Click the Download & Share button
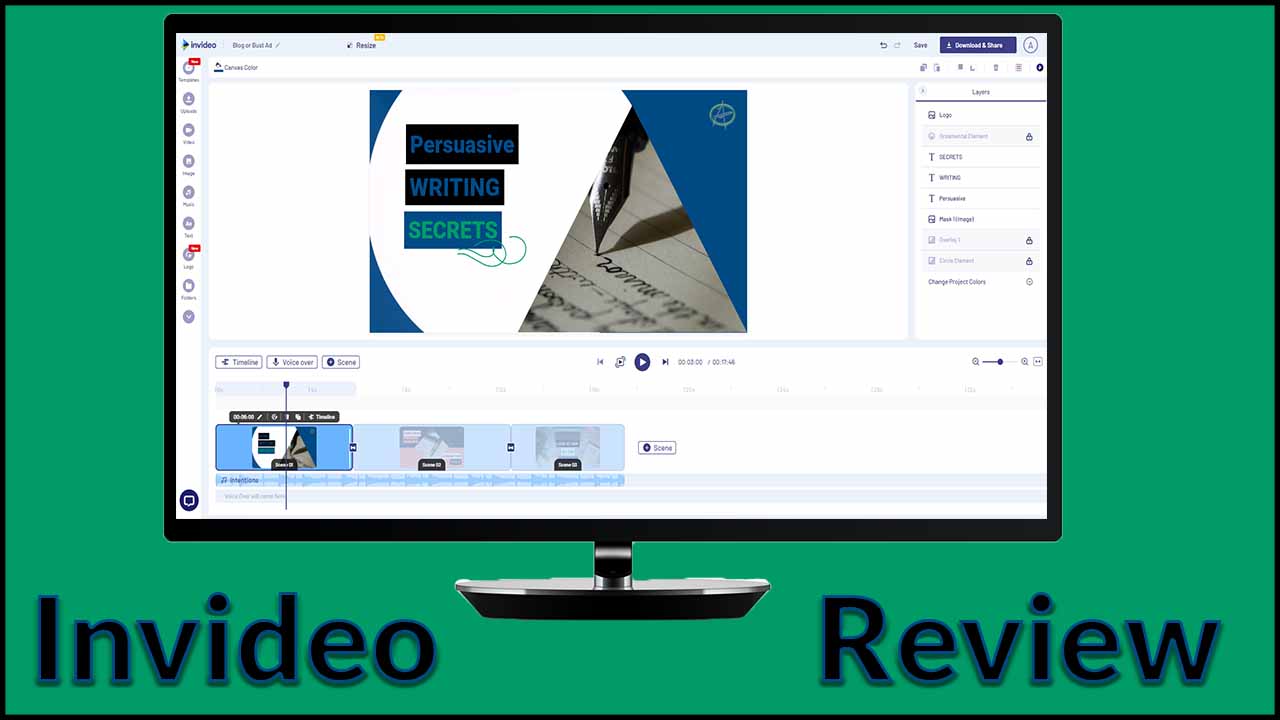The width and height of the screenshot is (1280, 720). pyautogui.click(x=976, y=45)
